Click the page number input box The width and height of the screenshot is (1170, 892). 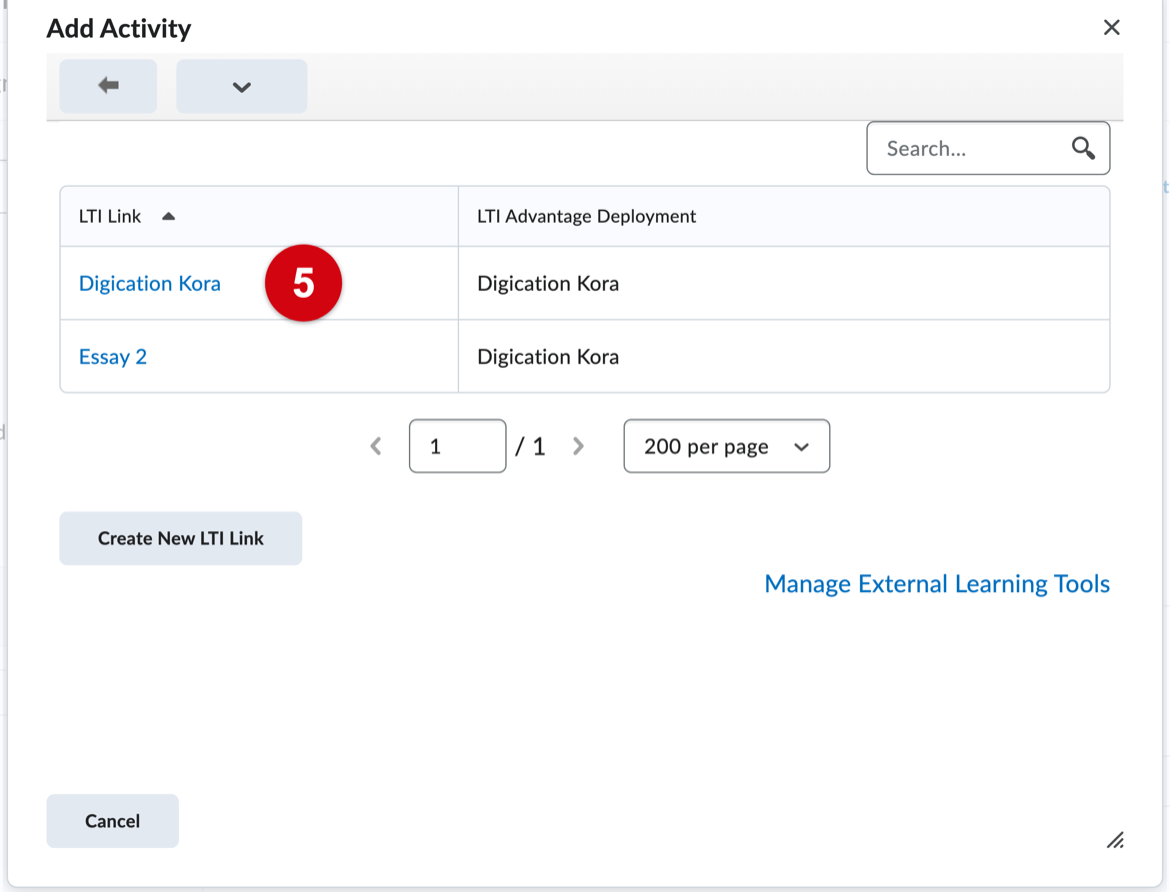(x=457, y=446)
